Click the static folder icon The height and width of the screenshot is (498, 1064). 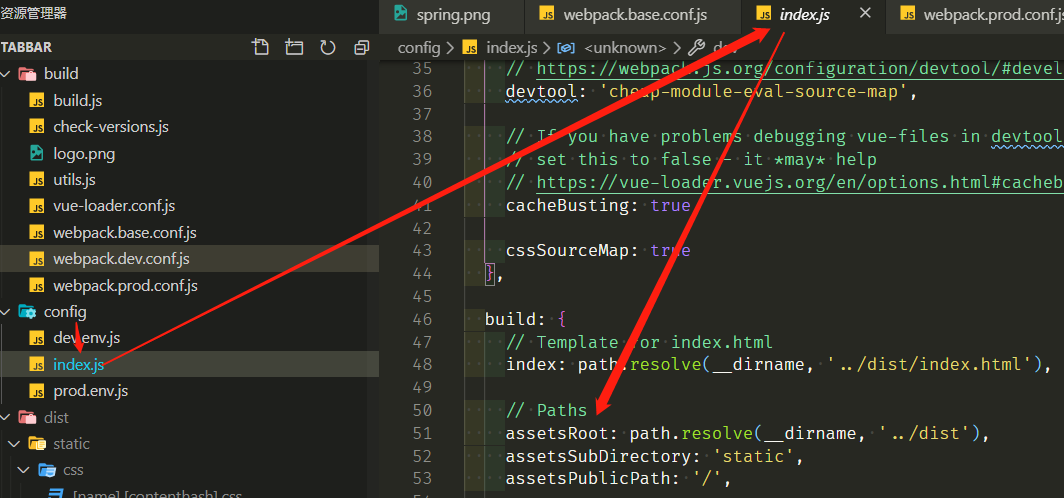pos(37,444)
